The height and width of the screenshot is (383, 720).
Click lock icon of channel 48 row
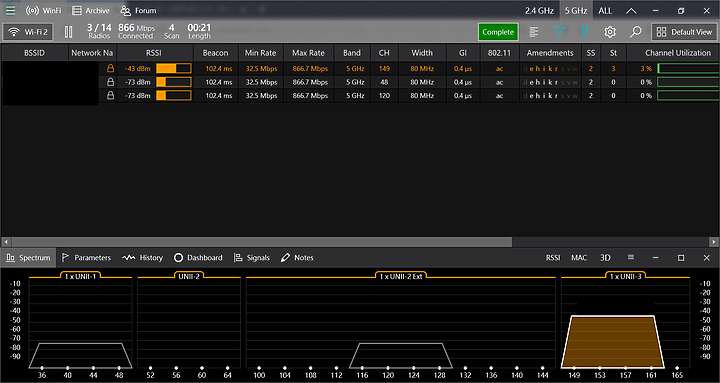pyautogui.click(x=110, y=82)
